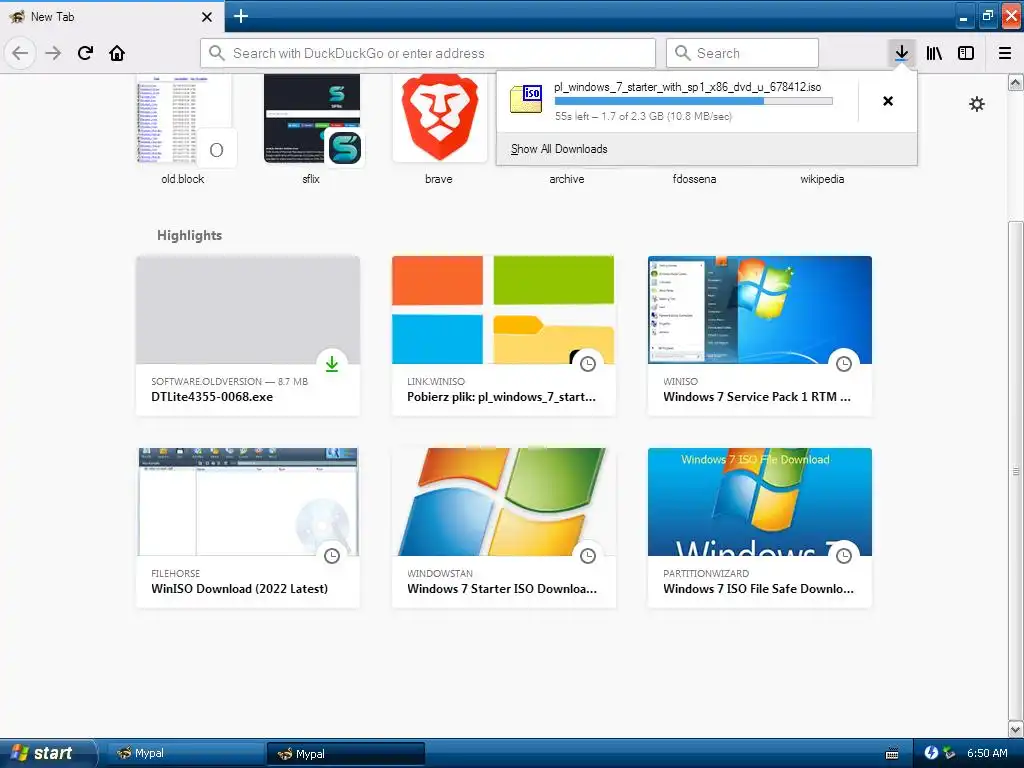The height and width of the screenshot is (768, 1024).
Task: Open Windows 7 ISO File Safe Download card
Action: [760, 528]
